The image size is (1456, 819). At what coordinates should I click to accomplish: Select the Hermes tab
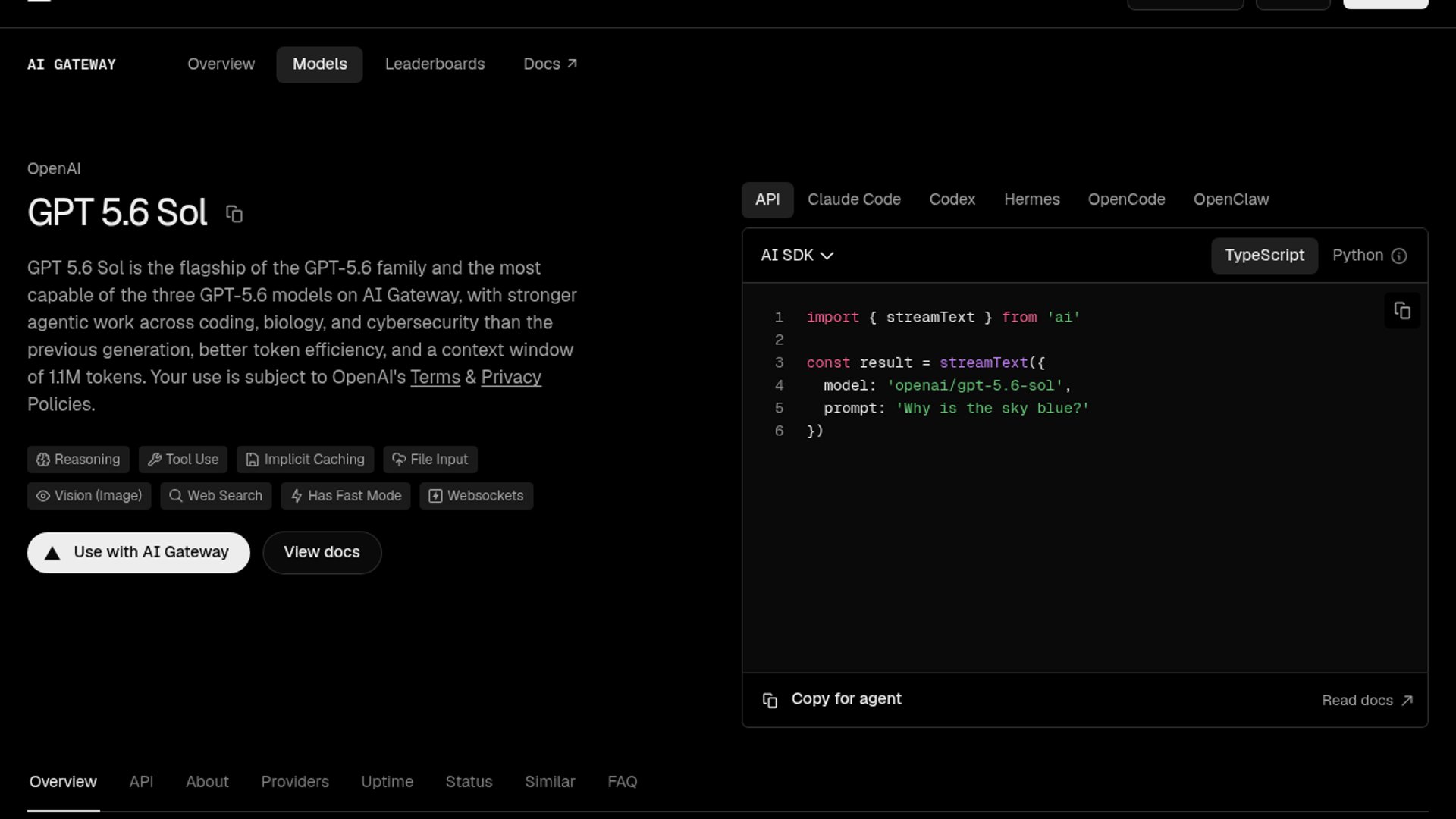click(x=1032, y=200)
